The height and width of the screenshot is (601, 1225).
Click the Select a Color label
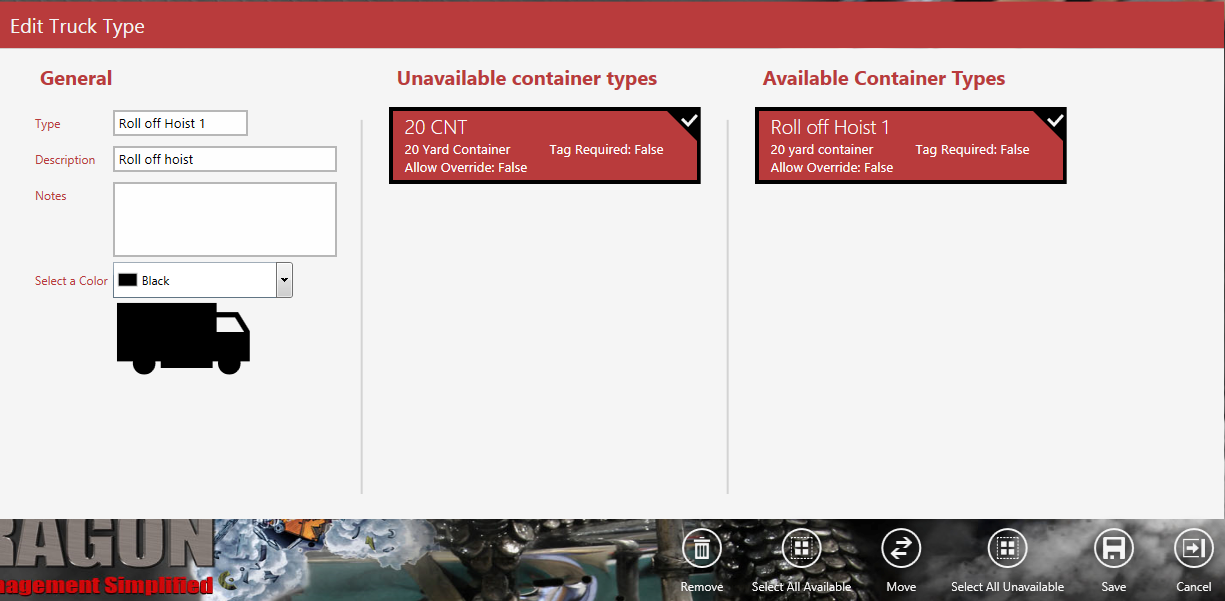pos(71,281)
